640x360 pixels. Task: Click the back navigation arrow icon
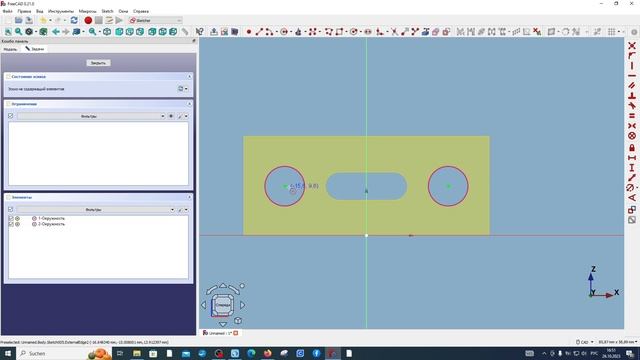(x=56, y=31)
